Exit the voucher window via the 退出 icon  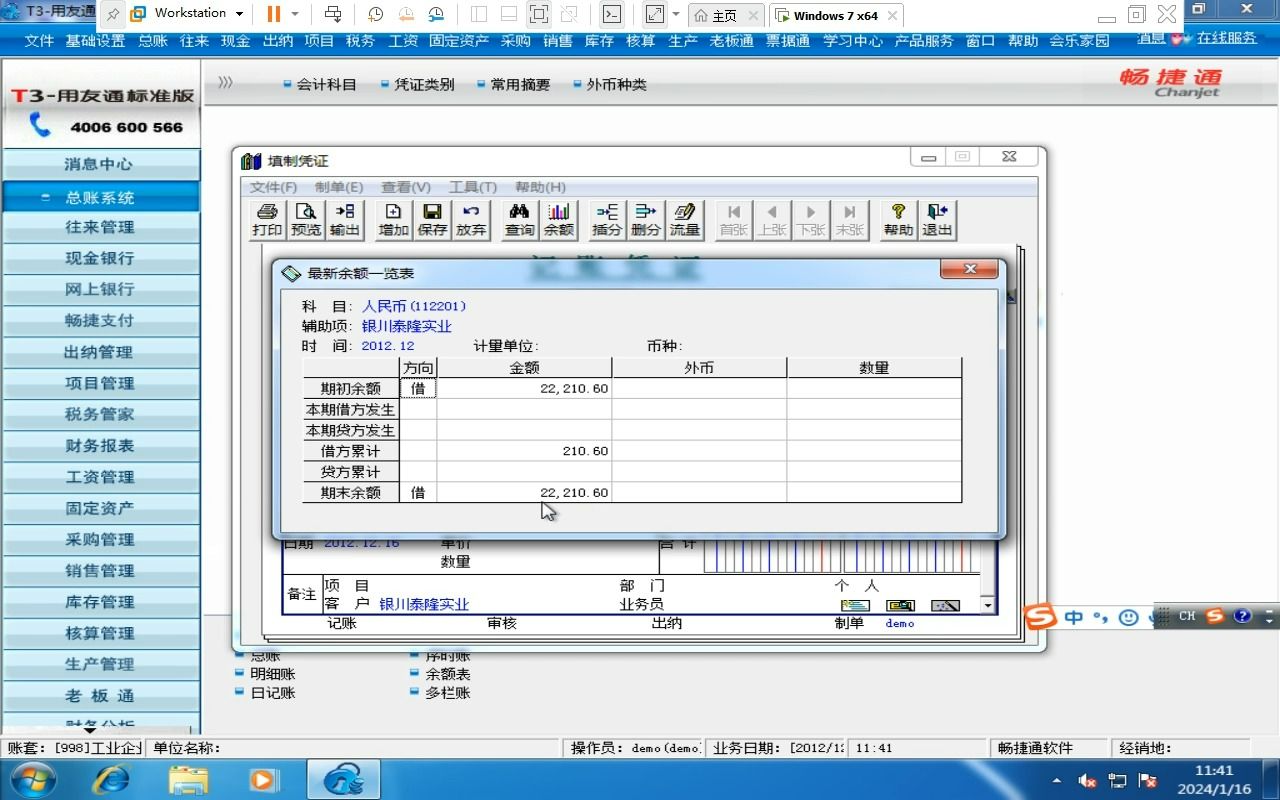937,219
